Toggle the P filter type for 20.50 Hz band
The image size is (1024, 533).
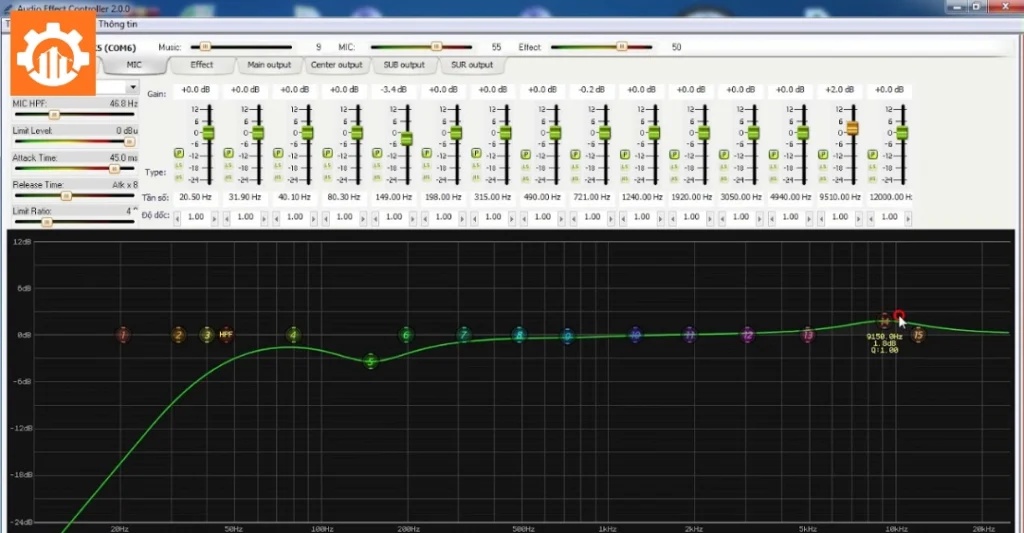click(179, 154)
